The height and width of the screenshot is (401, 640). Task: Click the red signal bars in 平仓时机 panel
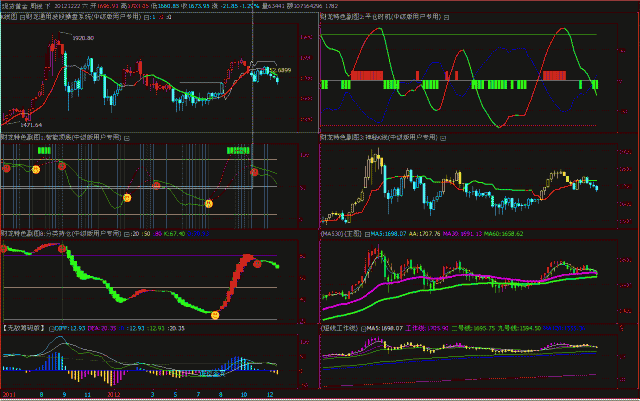[368, 74]
